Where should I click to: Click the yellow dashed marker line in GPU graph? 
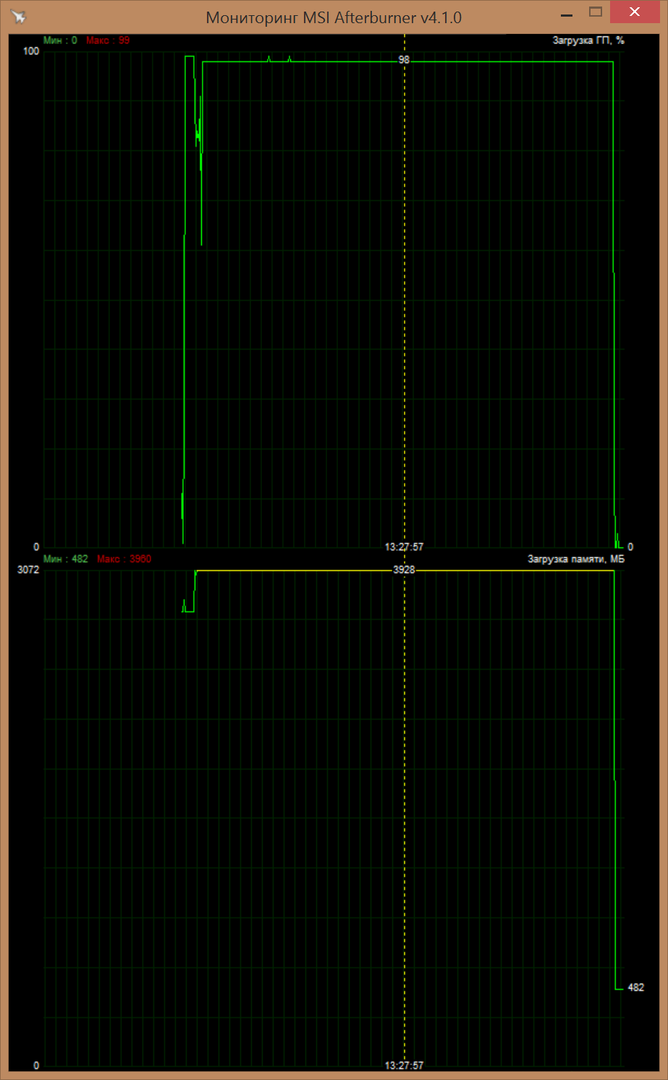point(404,300)
